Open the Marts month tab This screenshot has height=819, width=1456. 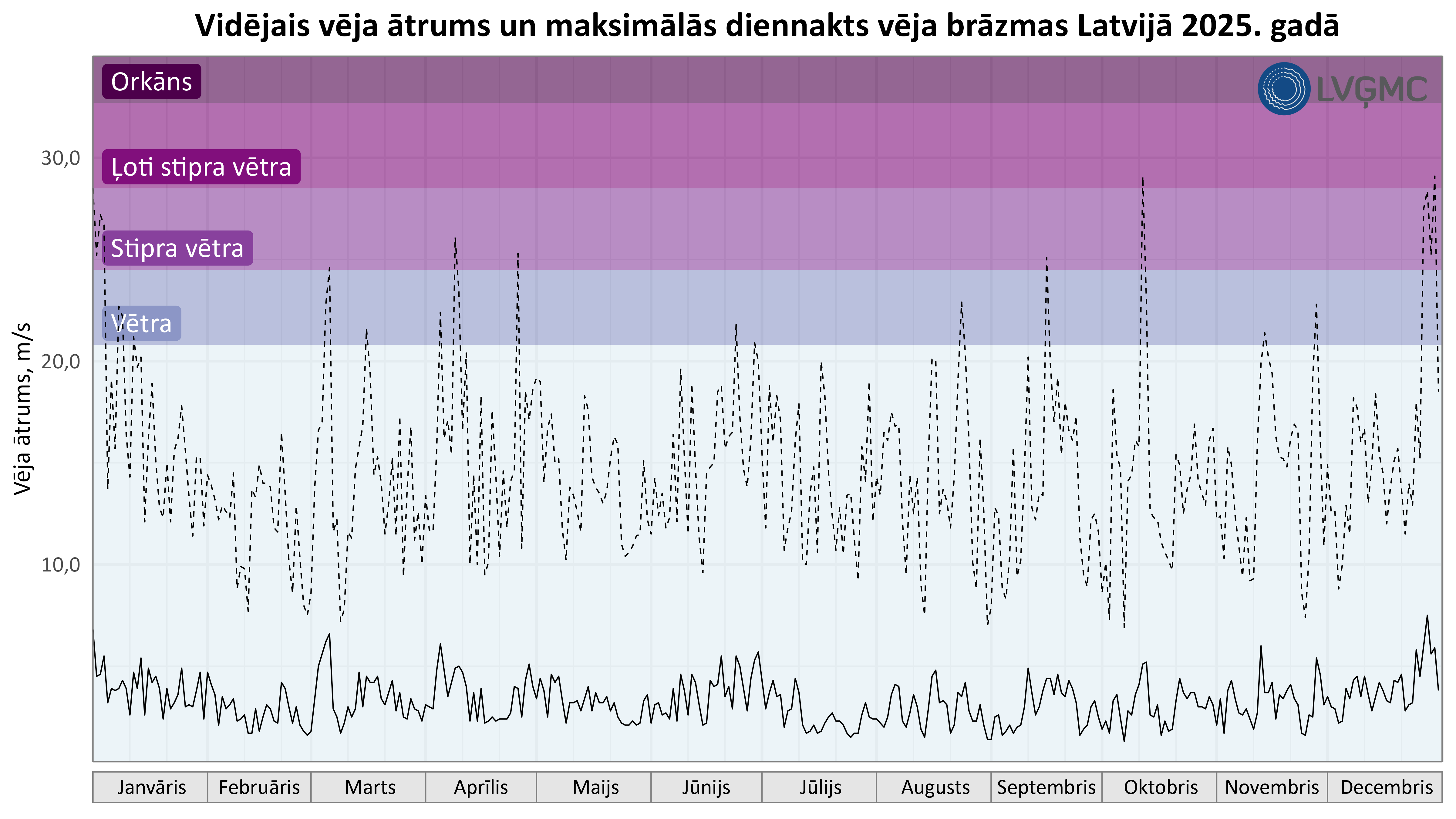370,787
